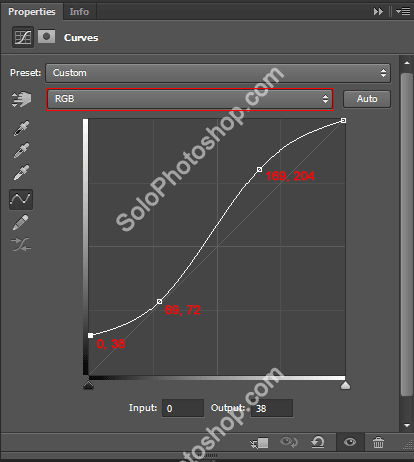Switch to the Info tab

79,12
